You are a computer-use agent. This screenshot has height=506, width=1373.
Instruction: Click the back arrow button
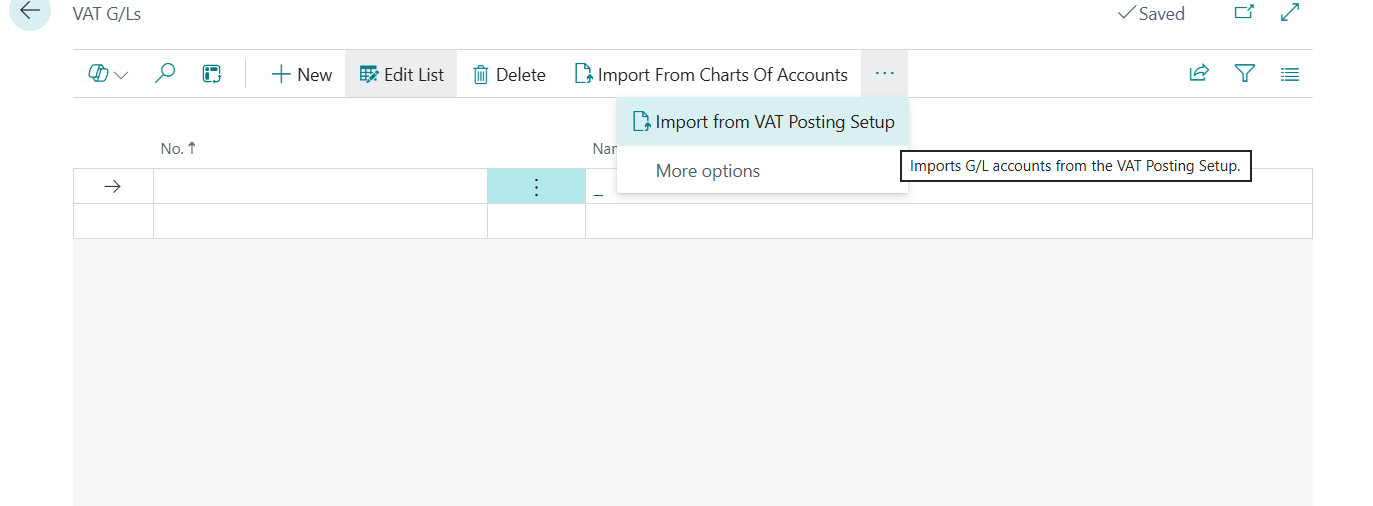[x=30, y=13]
